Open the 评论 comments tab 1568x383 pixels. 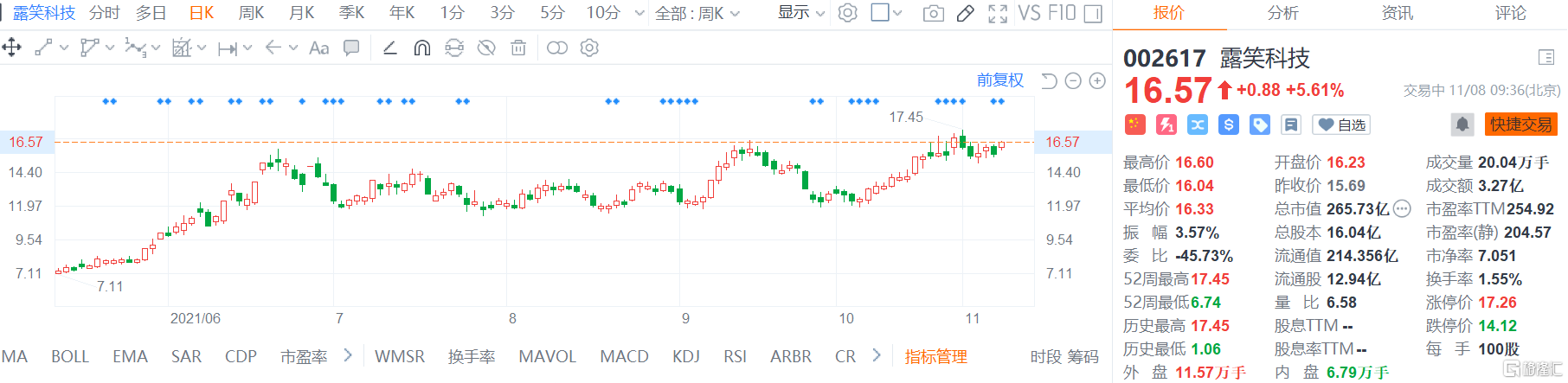tap(1511, 13)
